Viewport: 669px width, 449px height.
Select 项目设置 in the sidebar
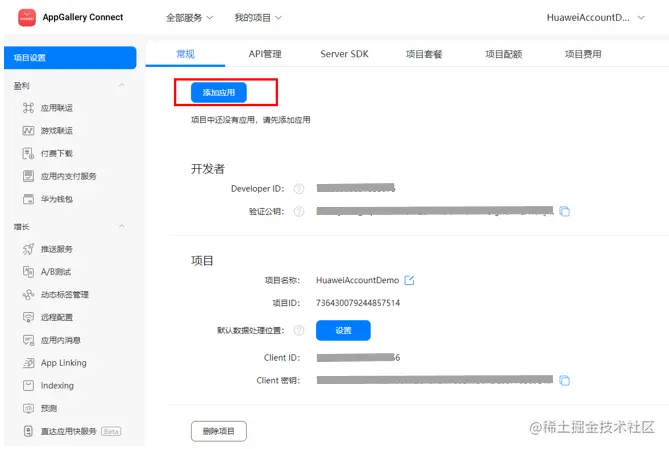tap(70, 58)
